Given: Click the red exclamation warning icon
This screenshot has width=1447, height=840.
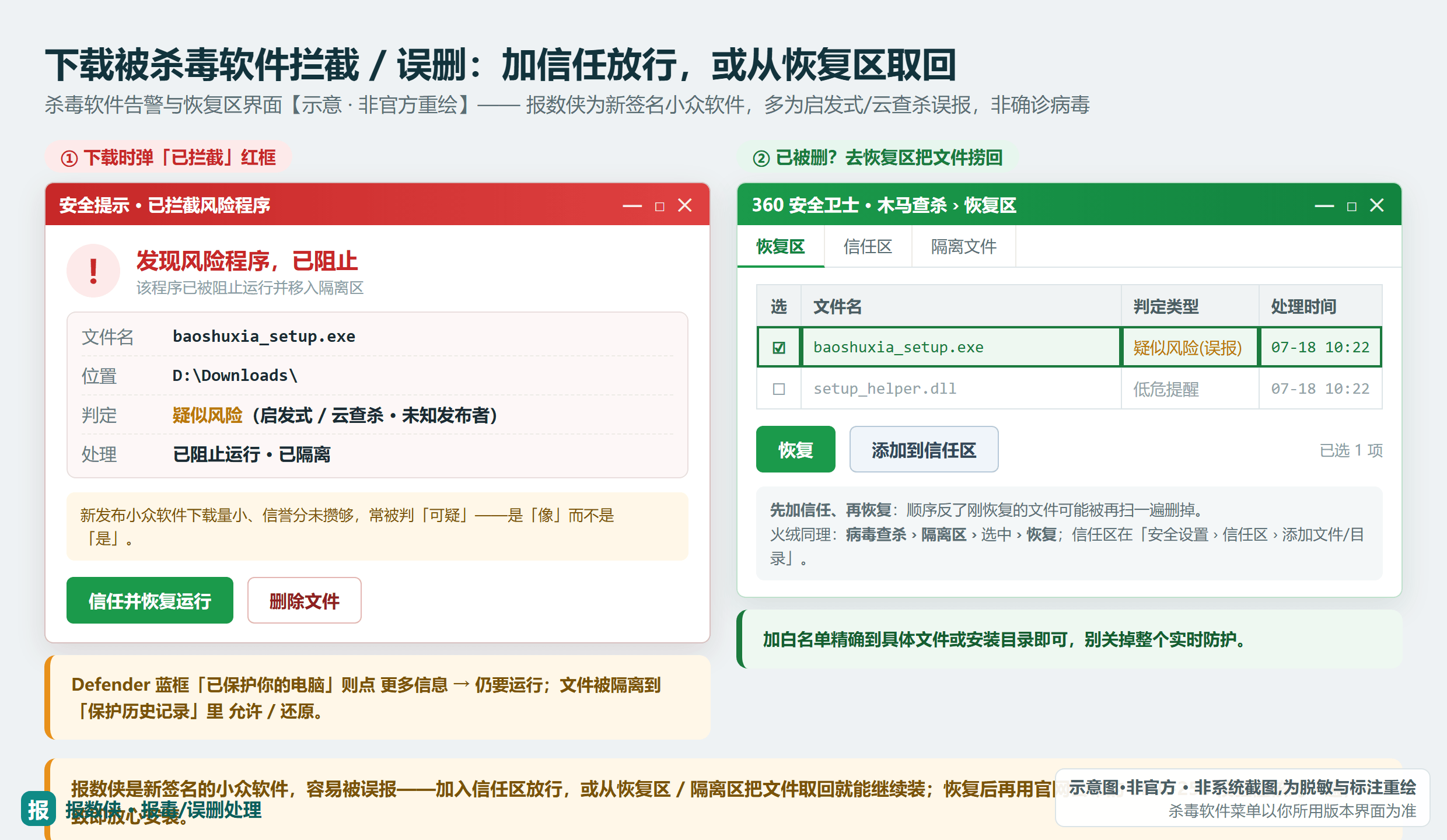Looking at the screenshot, I should (93, 271).
